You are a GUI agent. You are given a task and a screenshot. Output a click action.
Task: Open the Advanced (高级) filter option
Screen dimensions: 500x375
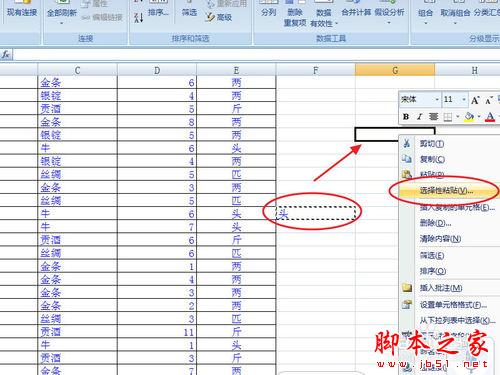click(x=219, y=17)
